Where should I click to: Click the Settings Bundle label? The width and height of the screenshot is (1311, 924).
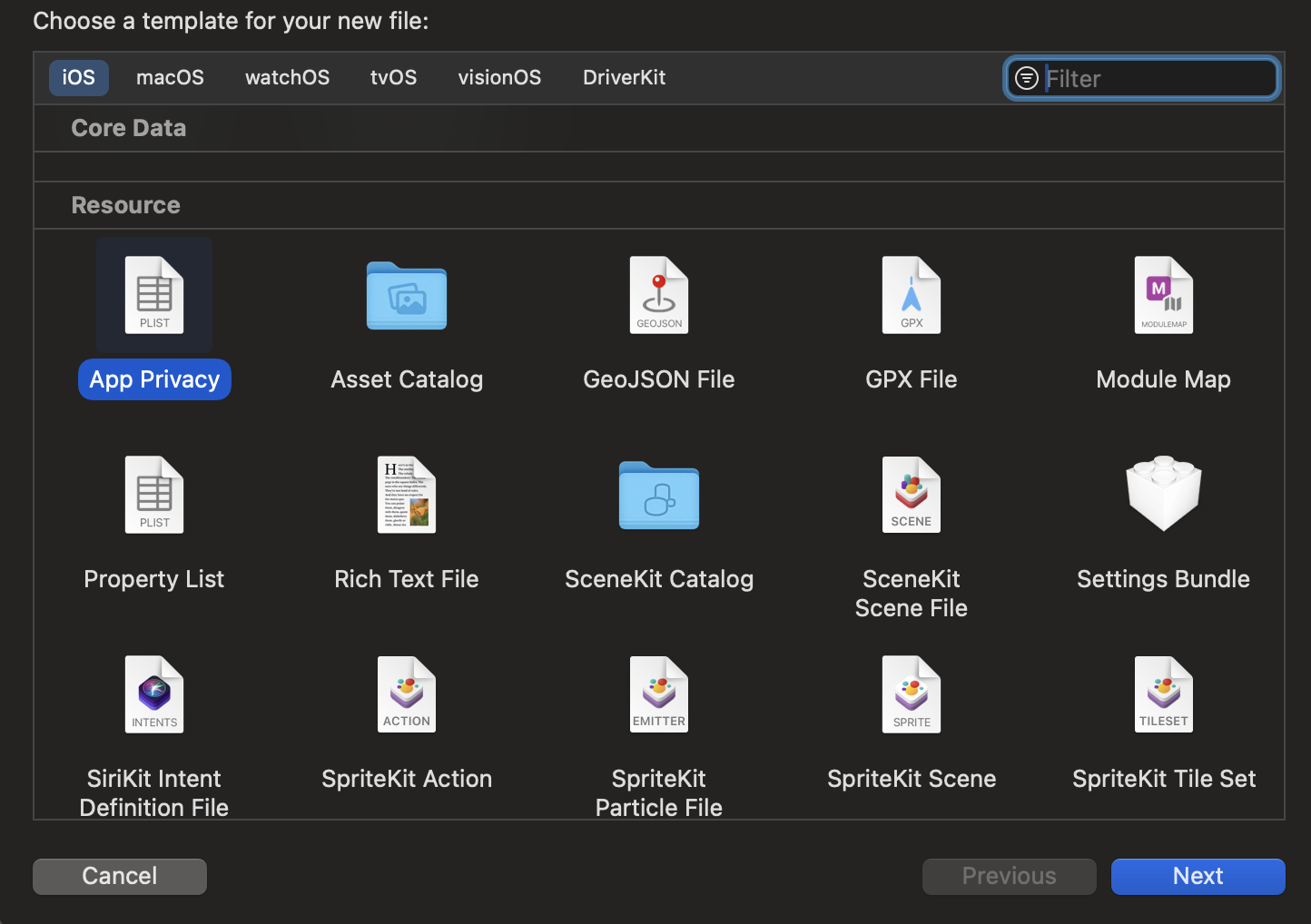pyautogui.click(x=1164, y=579)
